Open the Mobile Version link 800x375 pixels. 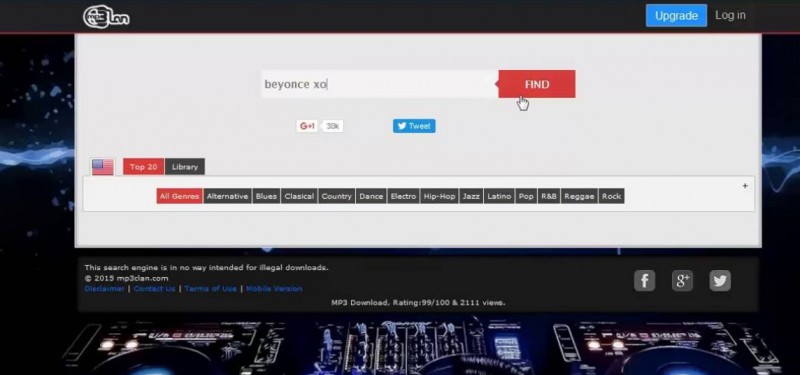pyautogui.click(x=274, y=289)
